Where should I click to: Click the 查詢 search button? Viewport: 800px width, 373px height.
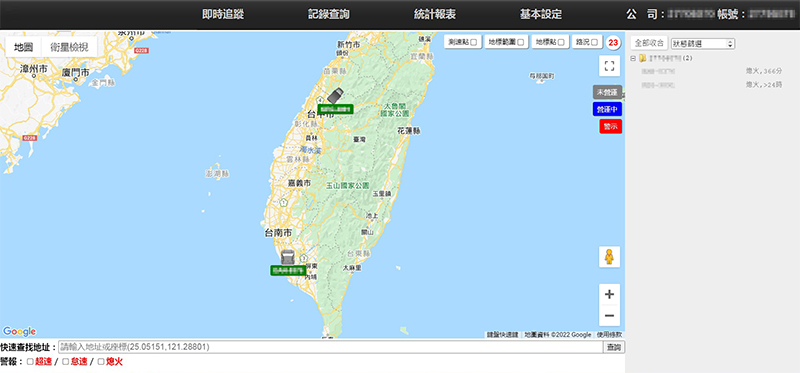(614, 347)
